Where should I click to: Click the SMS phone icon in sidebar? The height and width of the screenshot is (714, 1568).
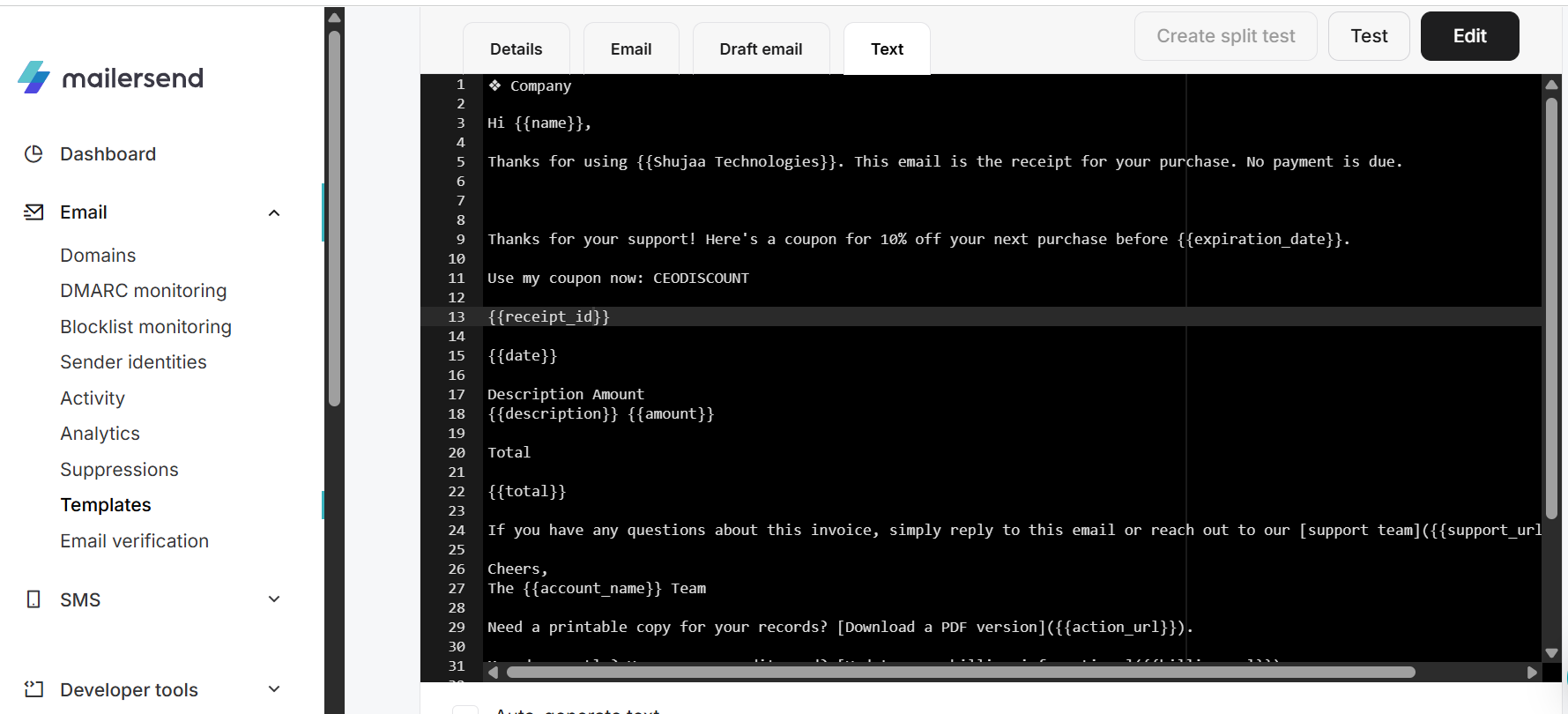click(x=33, y=599)
